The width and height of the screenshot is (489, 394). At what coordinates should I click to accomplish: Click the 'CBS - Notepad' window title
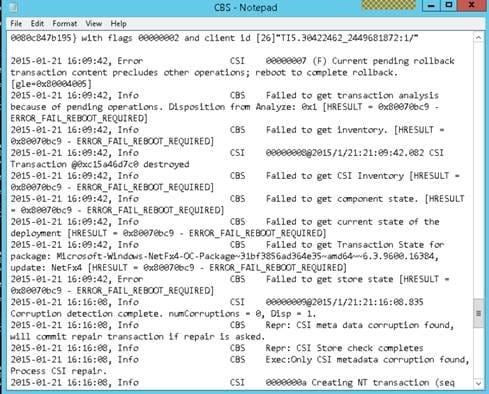point(246,7)
